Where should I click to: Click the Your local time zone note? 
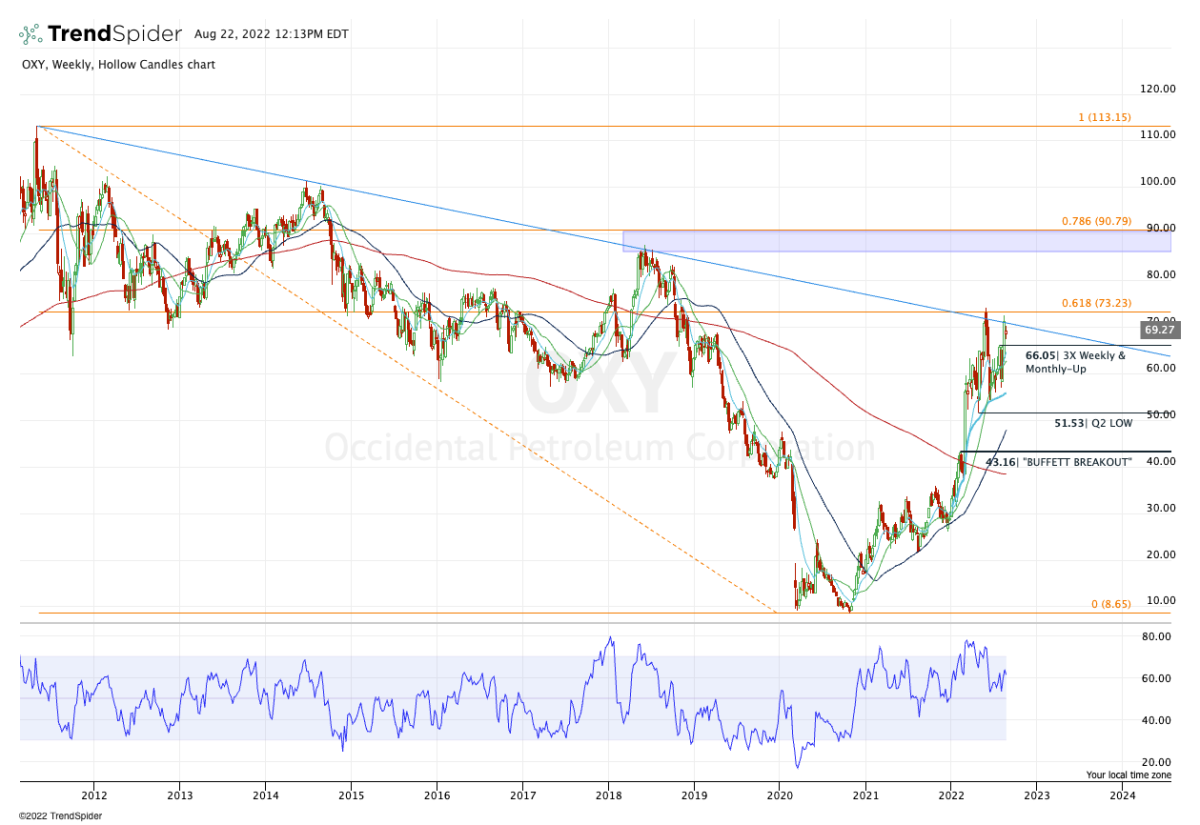[x=1131, y=776]
